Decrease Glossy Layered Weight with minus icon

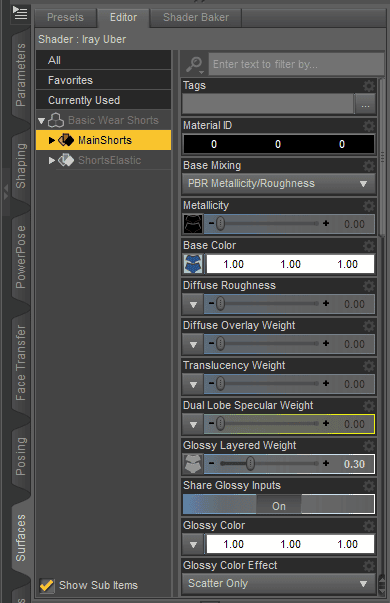[x=211, y=463]
